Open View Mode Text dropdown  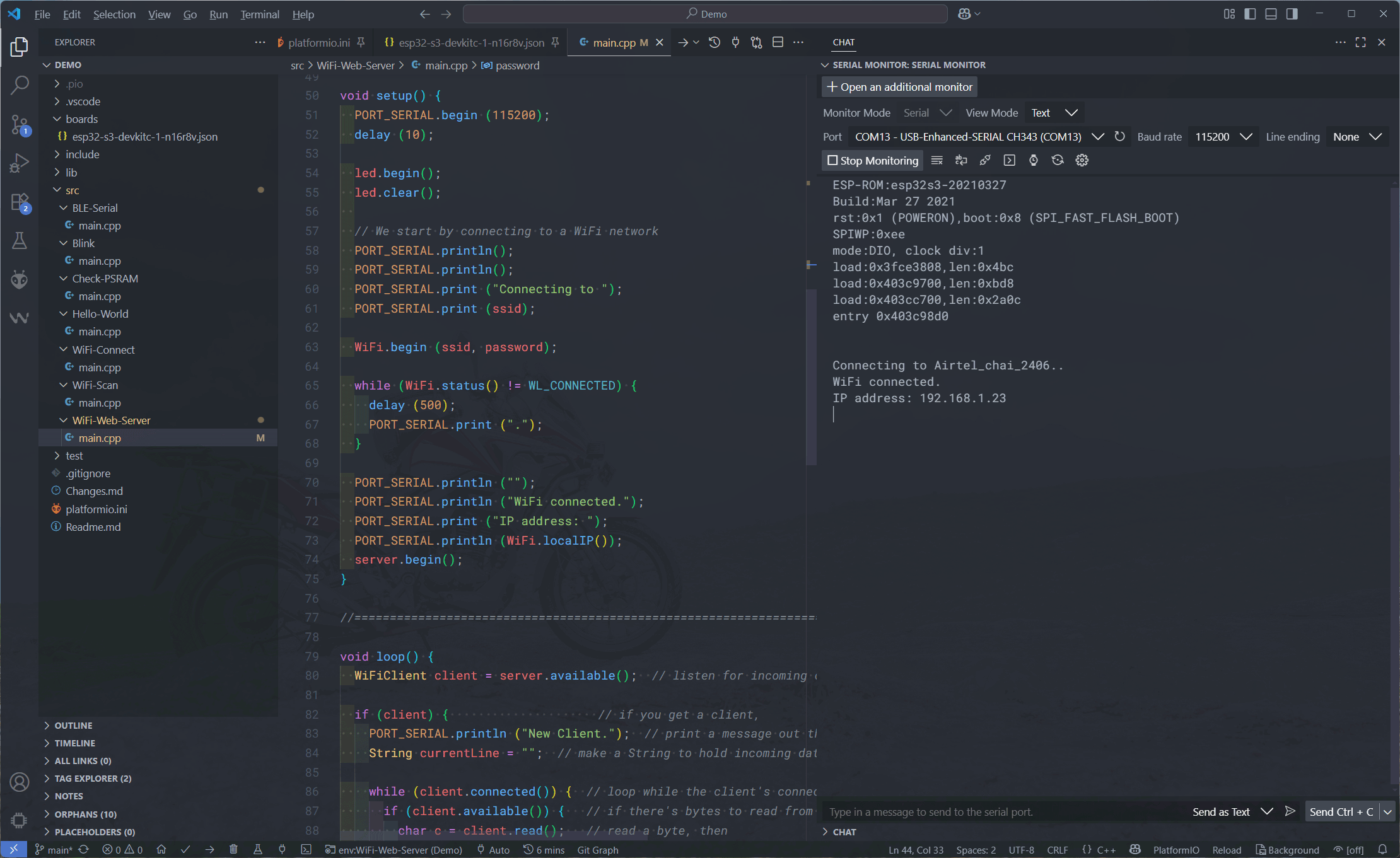(1054, 113)
